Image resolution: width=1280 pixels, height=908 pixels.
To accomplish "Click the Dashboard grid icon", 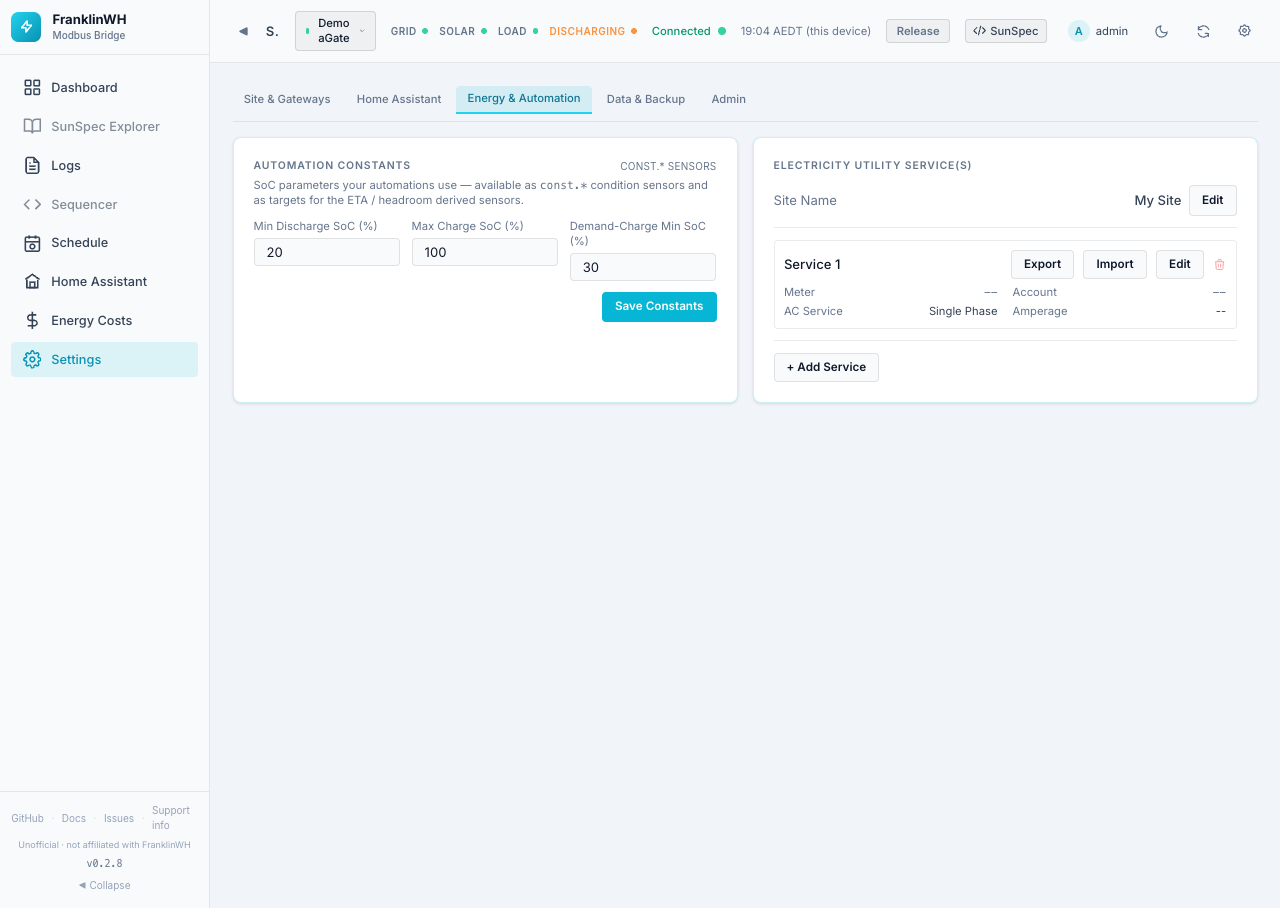I will 32,87.
